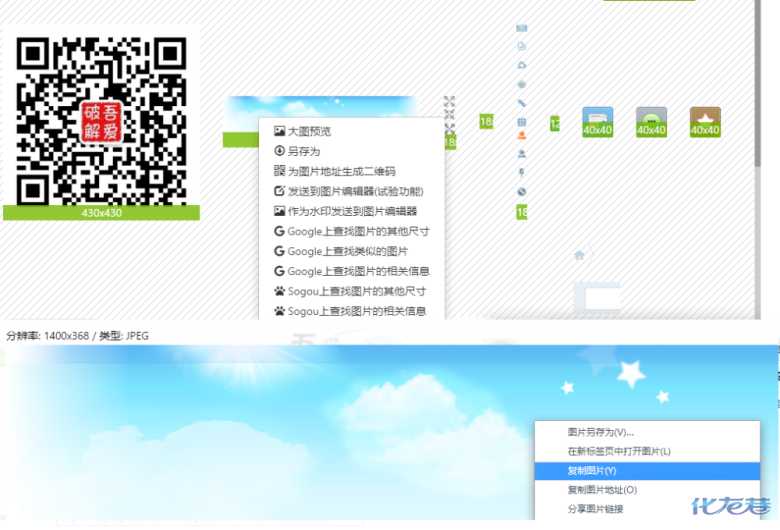Image resolution: width=780 pixels, height=530 pixels.
Task: Click Sogou上查找图片的其他尺寸
Action: coord(352,291)
